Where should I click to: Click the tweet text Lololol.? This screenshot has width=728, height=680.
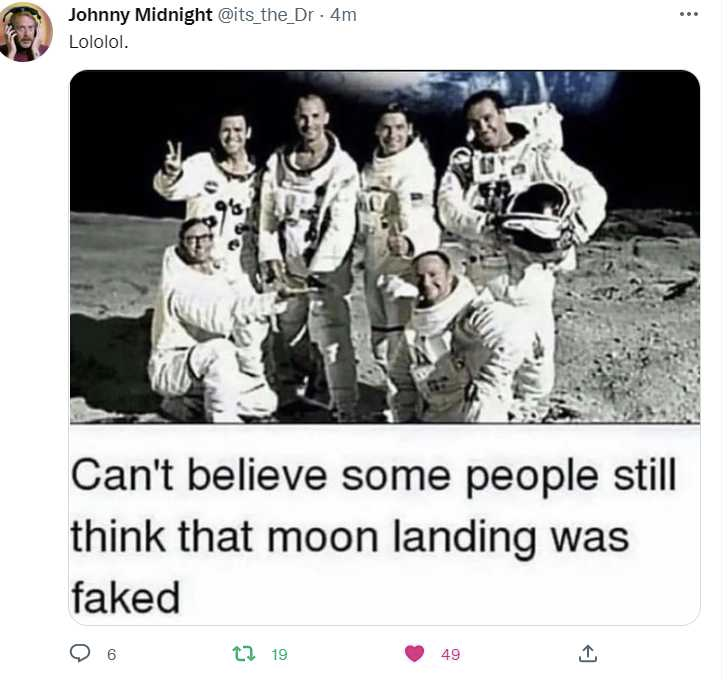pos(98,42)
